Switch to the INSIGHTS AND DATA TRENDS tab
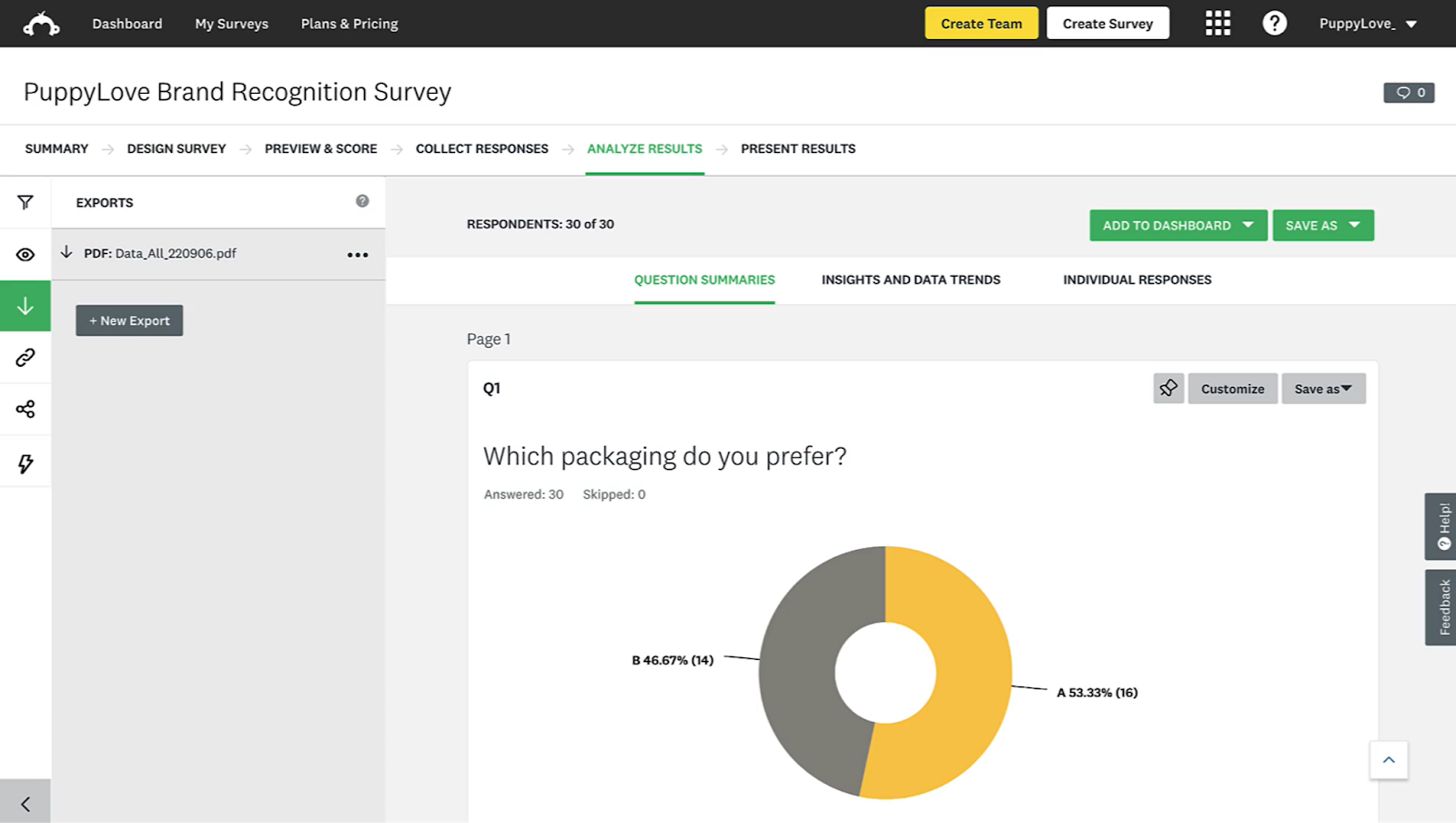This screenshot has height=823, width=1456. tap(911, 279)
